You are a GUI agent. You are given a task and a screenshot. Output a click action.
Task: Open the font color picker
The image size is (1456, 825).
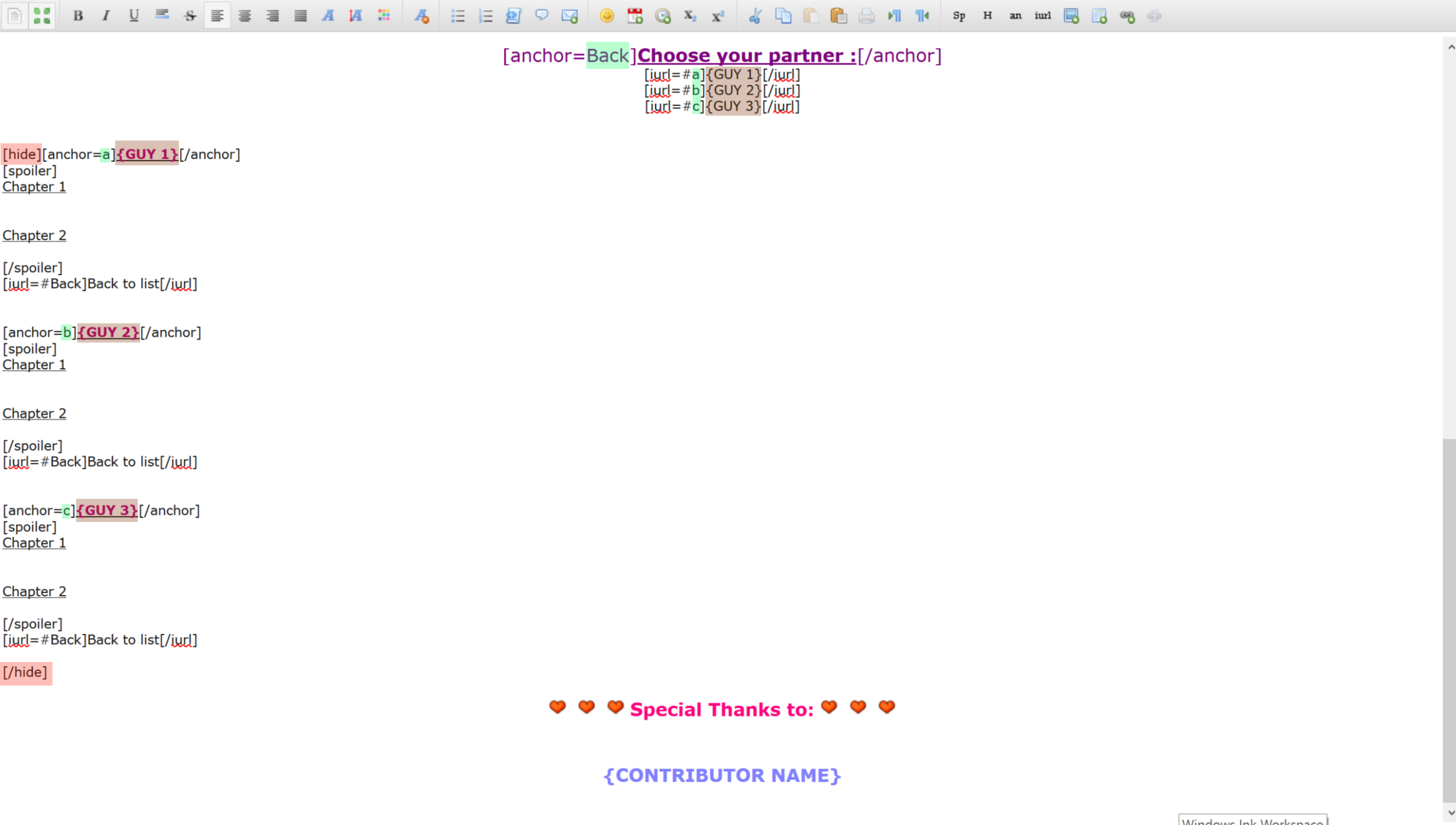click(384, 16)
